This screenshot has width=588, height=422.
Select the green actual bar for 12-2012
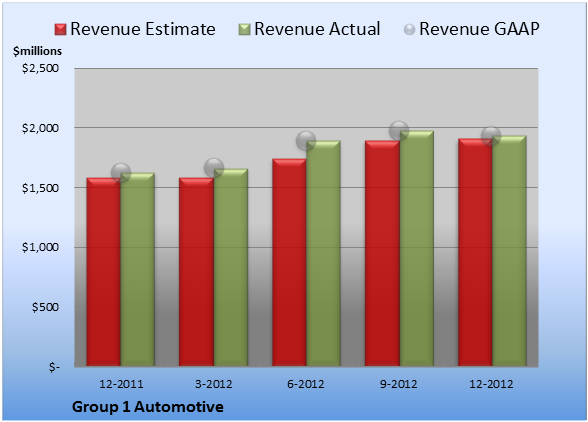coord(510,251)
